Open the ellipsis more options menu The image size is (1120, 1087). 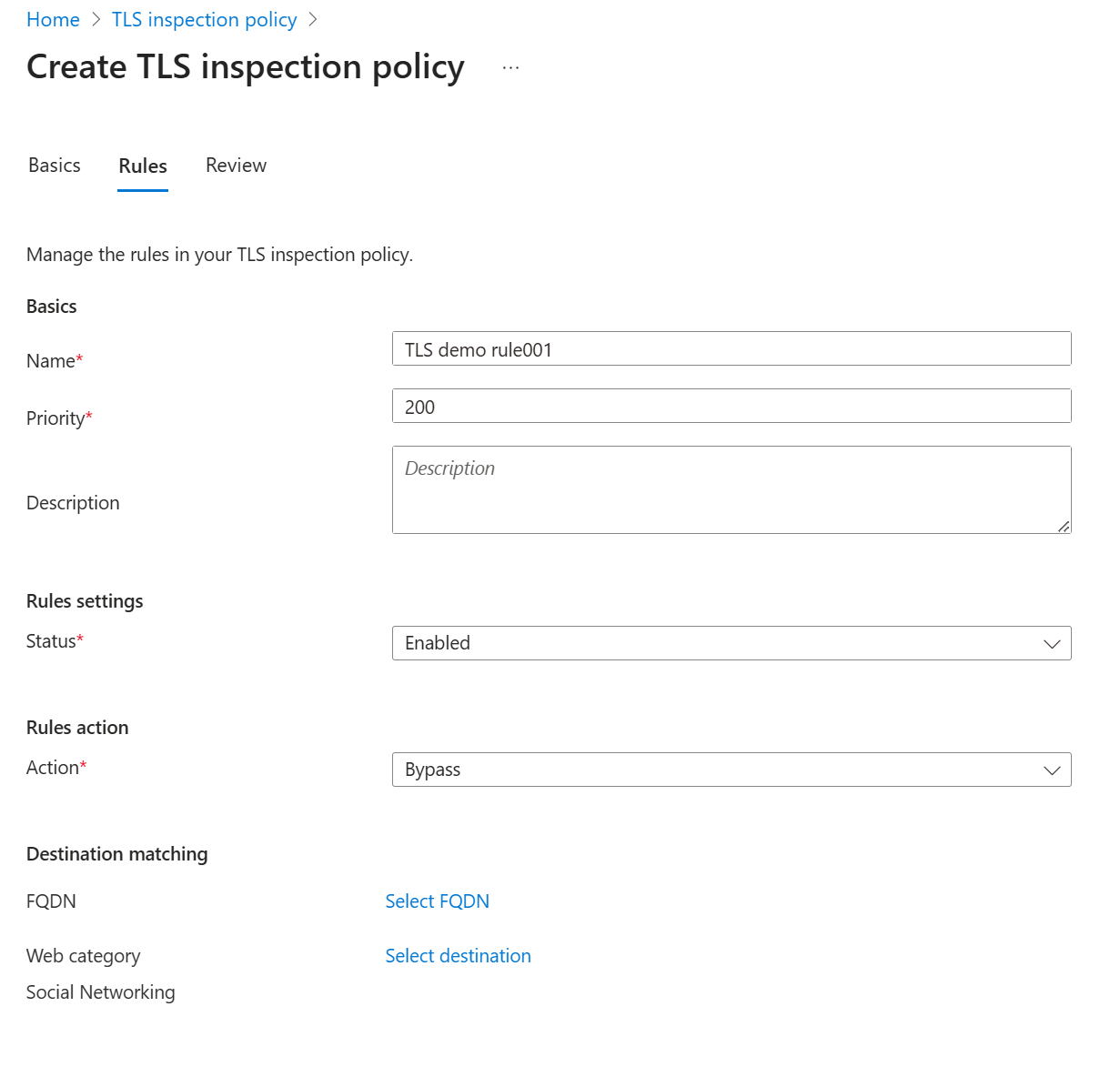click(510, 68)
